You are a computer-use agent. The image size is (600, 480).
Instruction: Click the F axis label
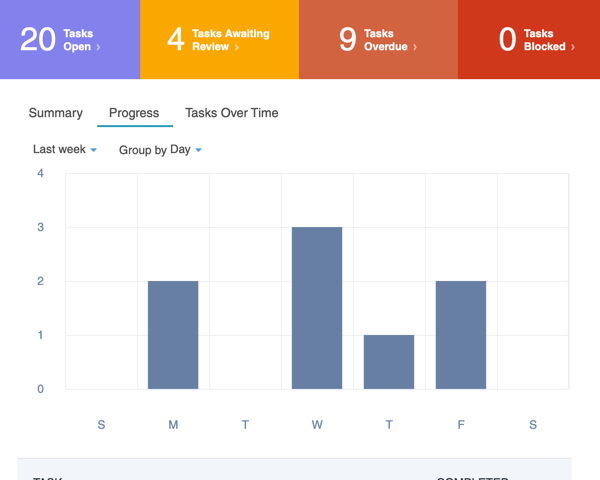[x=461, y=424]
